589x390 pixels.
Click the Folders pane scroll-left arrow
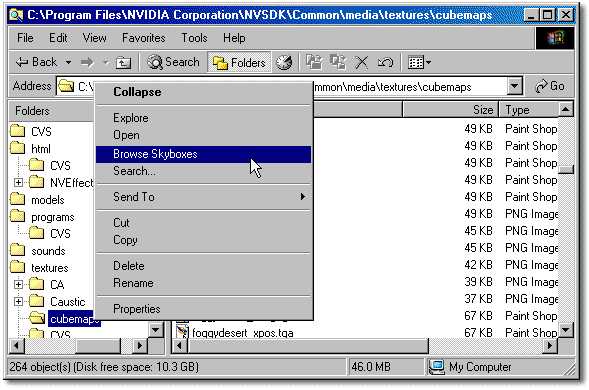coord(16,345)
